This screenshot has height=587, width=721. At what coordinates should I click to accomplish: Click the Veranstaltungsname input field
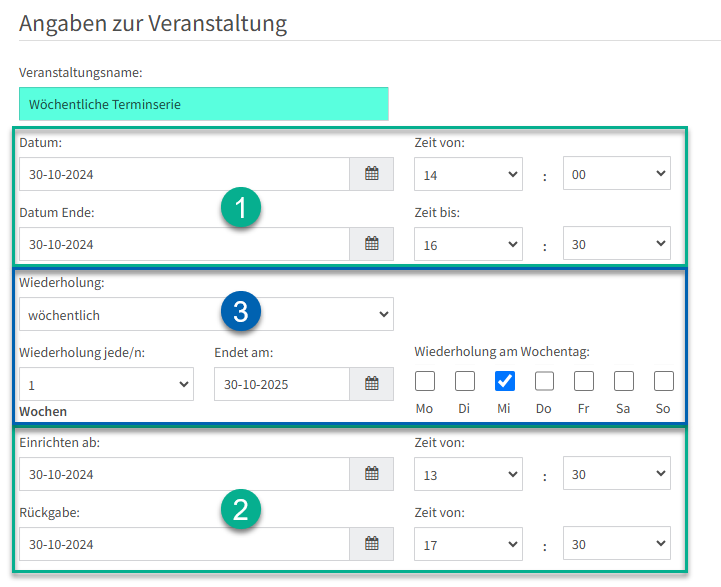(x=204, y=104)
